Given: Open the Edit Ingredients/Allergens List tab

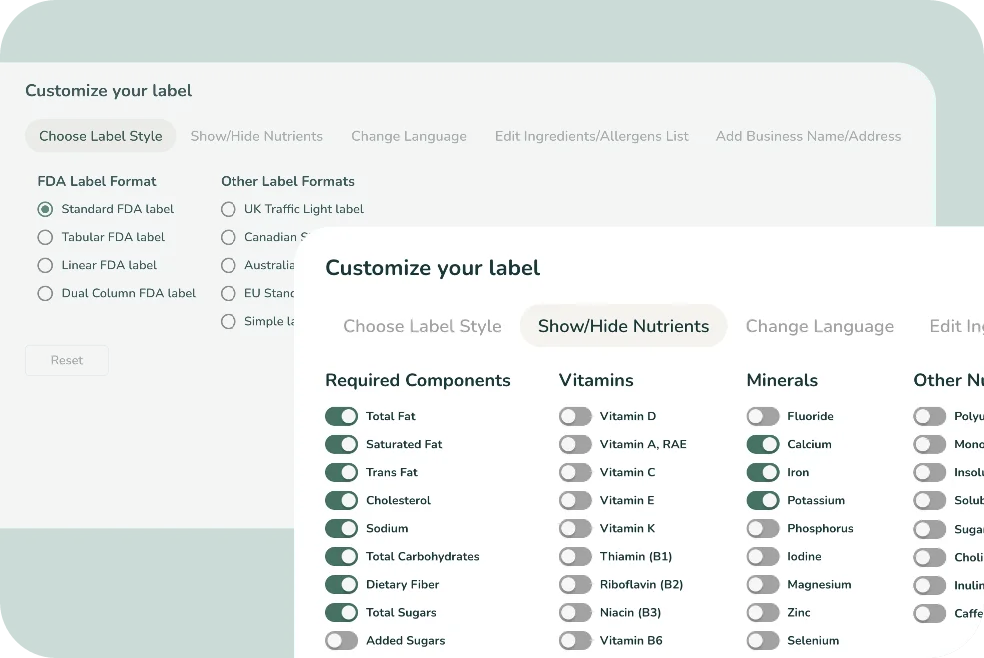Looking at the screenshot, I should coord(591,136).
